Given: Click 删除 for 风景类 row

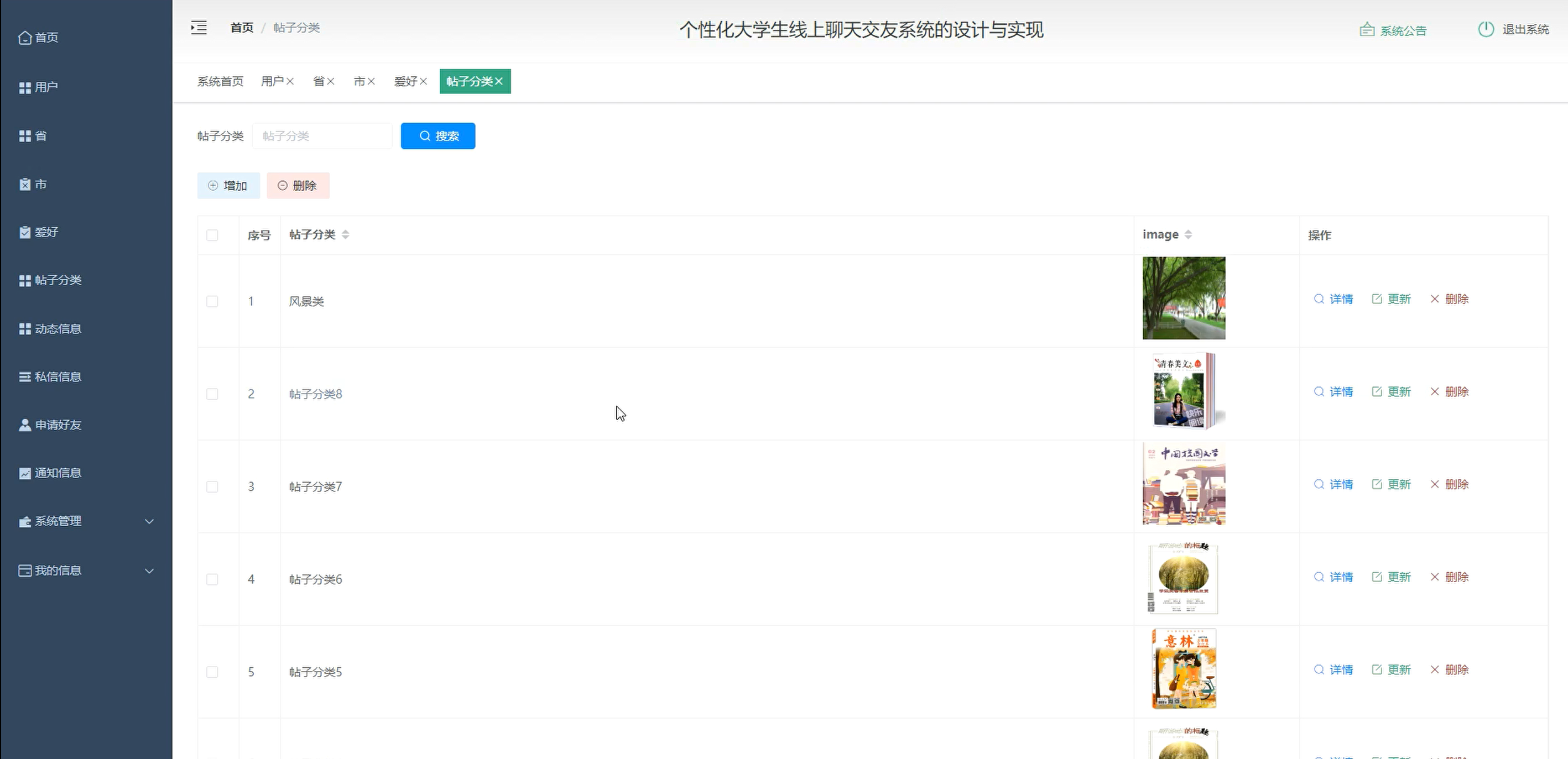Looking at the screenshot, I should click(1449, 299).
